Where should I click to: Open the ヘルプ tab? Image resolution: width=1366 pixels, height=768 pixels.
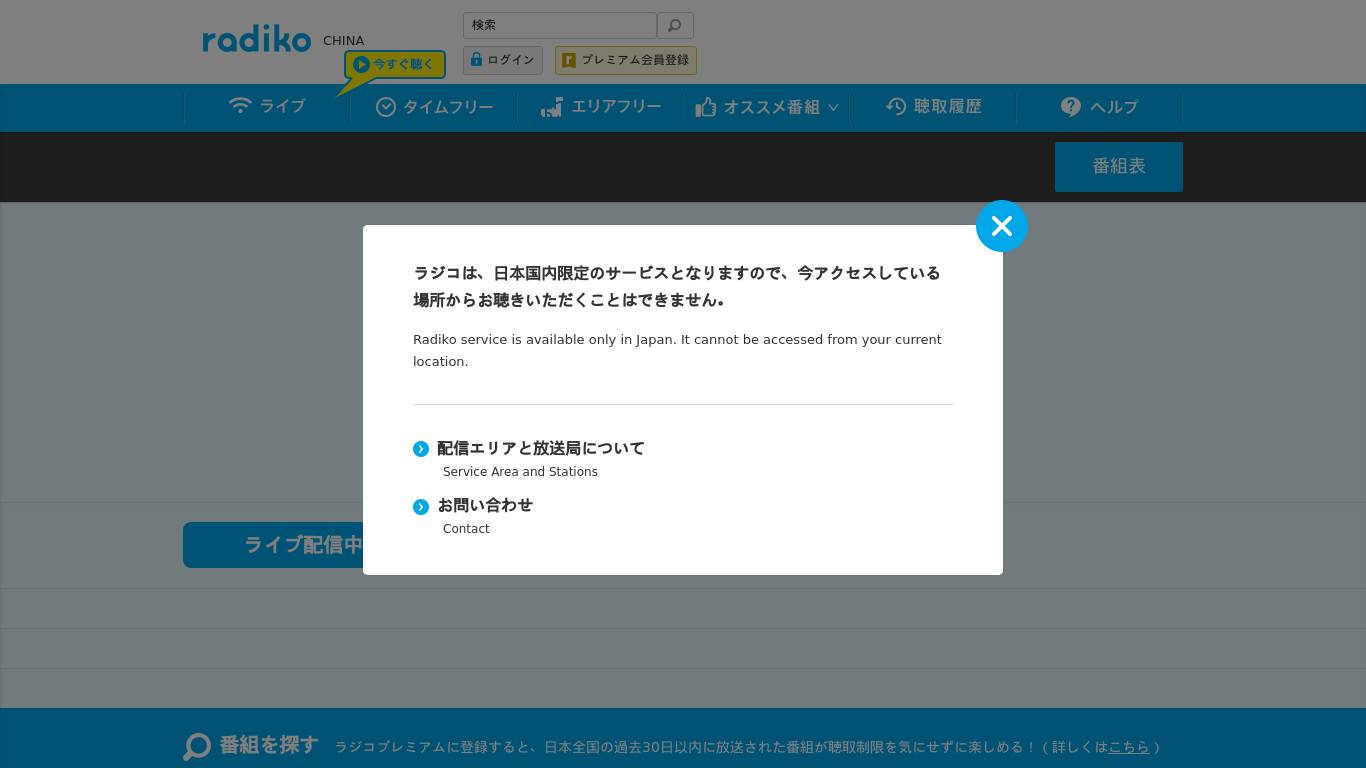[1099, 107]
